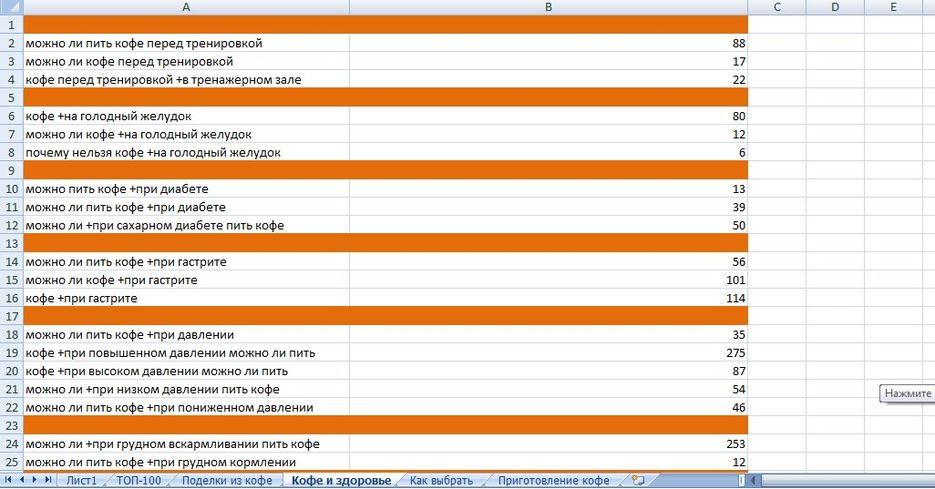The image size is (935, 489).
Task: Select row 13 header
Action: tap(11, 243)
